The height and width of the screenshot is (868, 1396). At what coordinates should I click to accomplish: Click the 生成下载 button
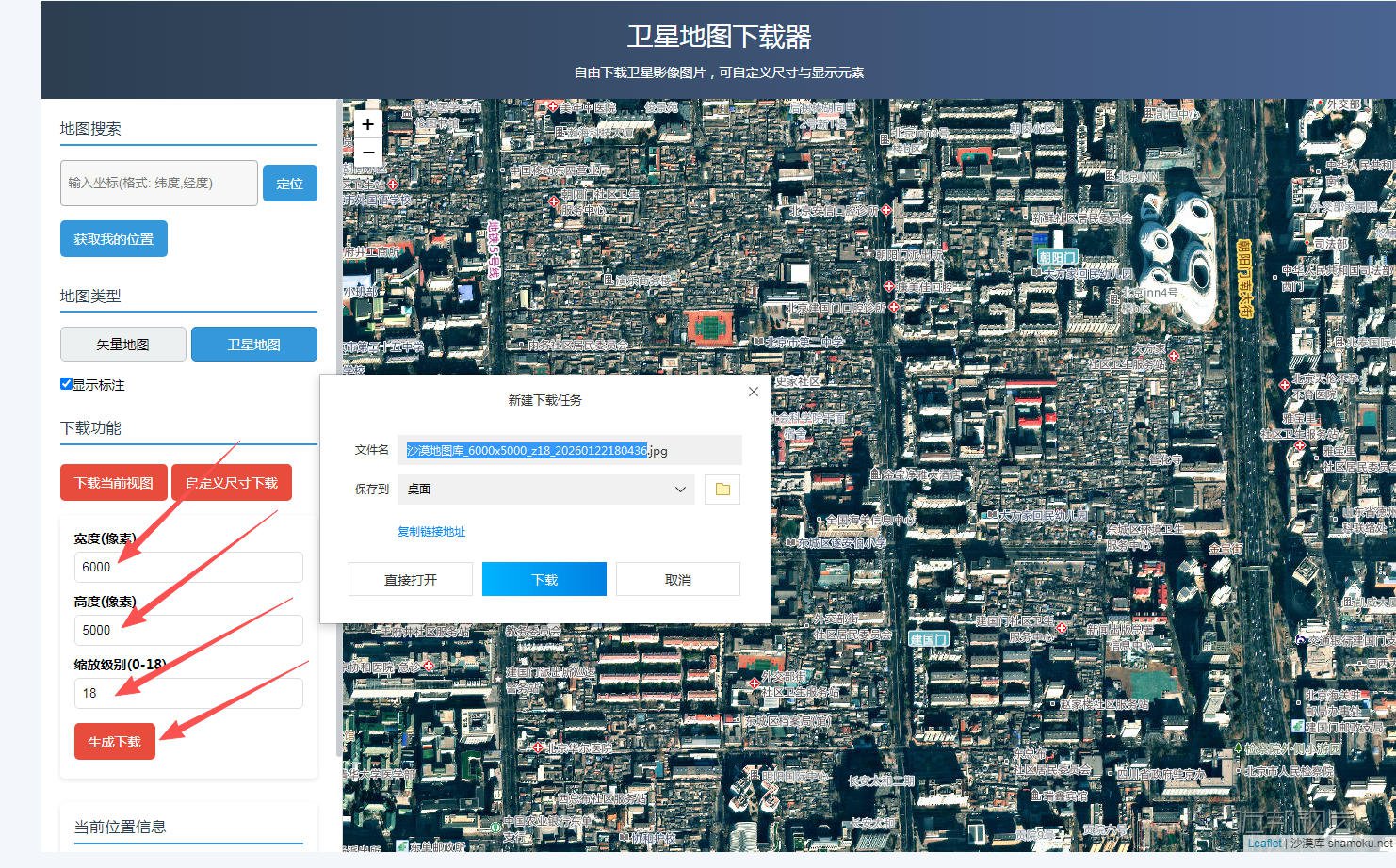pyautogui.click(x=114, y=742)
